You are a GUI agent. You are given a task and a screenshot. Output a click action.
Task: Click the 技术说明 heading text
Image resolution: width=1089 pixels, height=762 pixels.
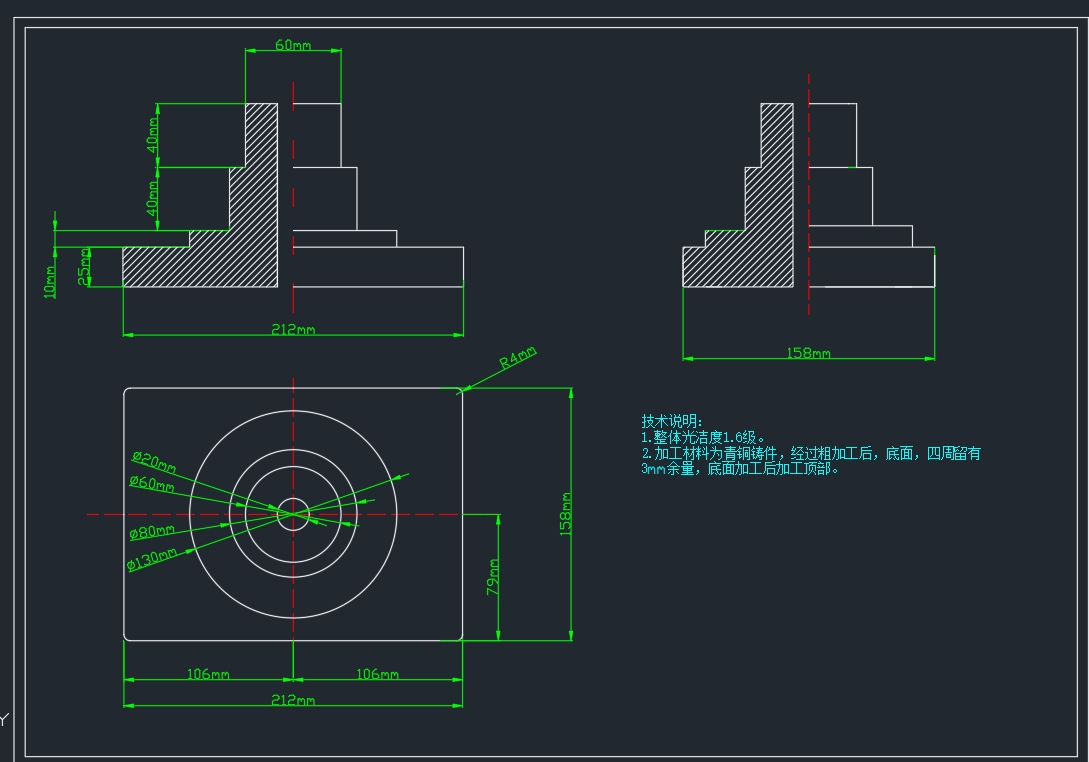click(x=672, y=421)
